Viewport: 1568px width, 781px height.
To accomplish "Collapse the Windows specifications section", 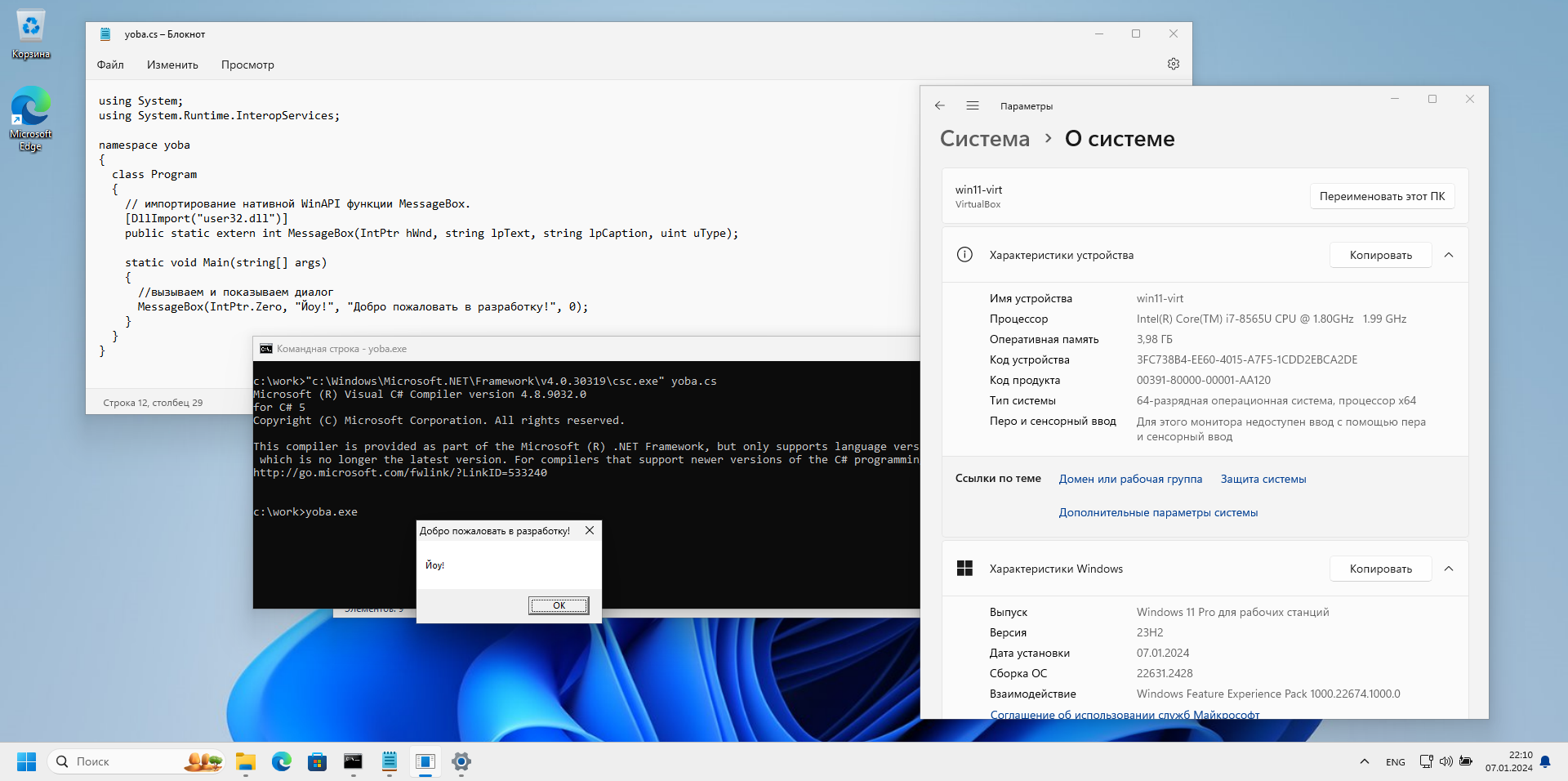I will [1449, 569].
